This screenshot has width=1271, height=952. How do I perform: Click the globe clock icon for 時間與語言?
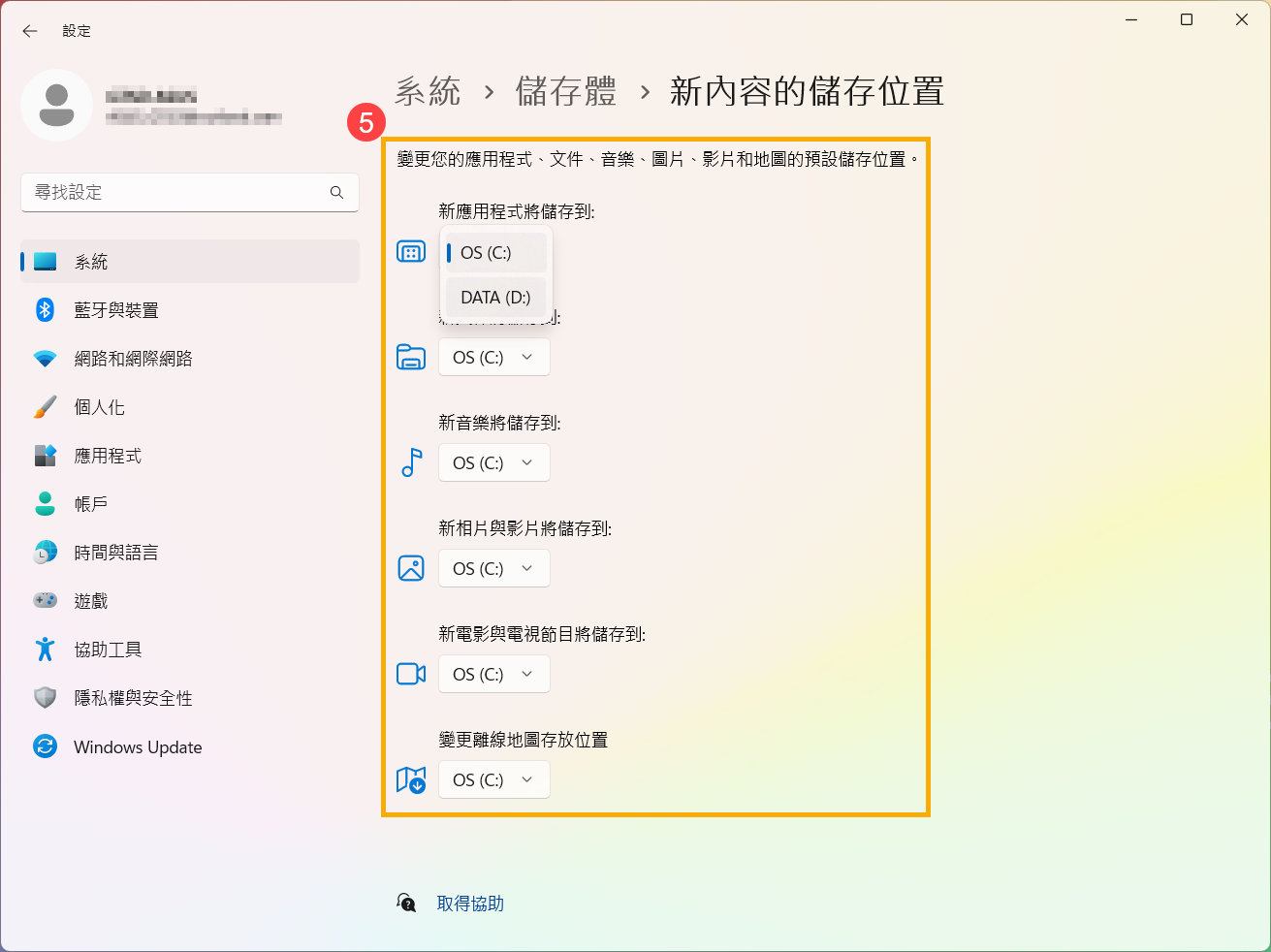coord(46,553)
